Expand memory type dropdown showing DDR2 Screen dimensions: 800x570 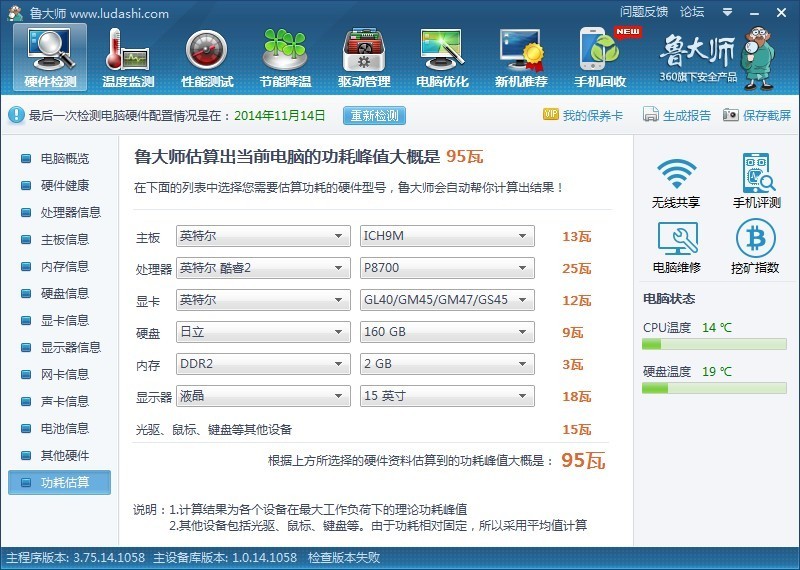coord(263,364)
